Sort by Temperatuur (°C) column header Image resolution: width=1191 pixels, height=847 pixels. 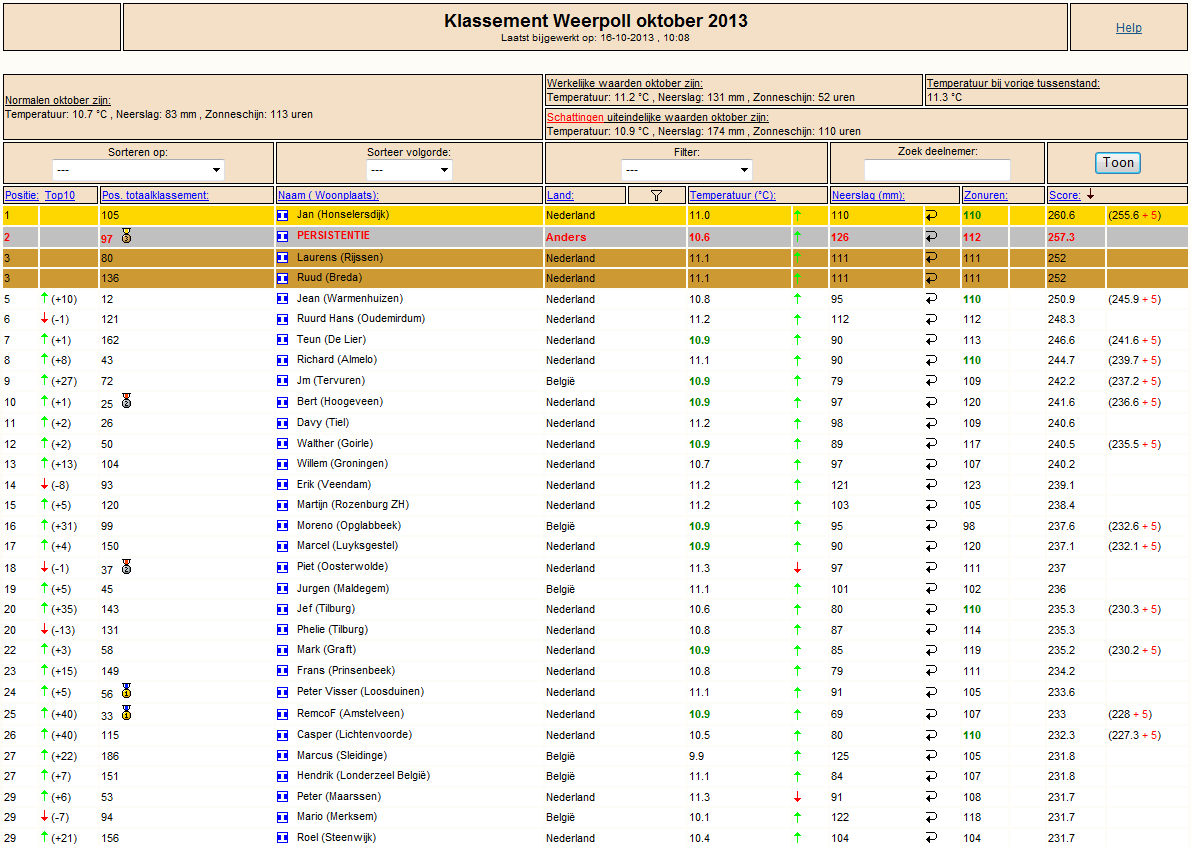click(x=733, y=195)
